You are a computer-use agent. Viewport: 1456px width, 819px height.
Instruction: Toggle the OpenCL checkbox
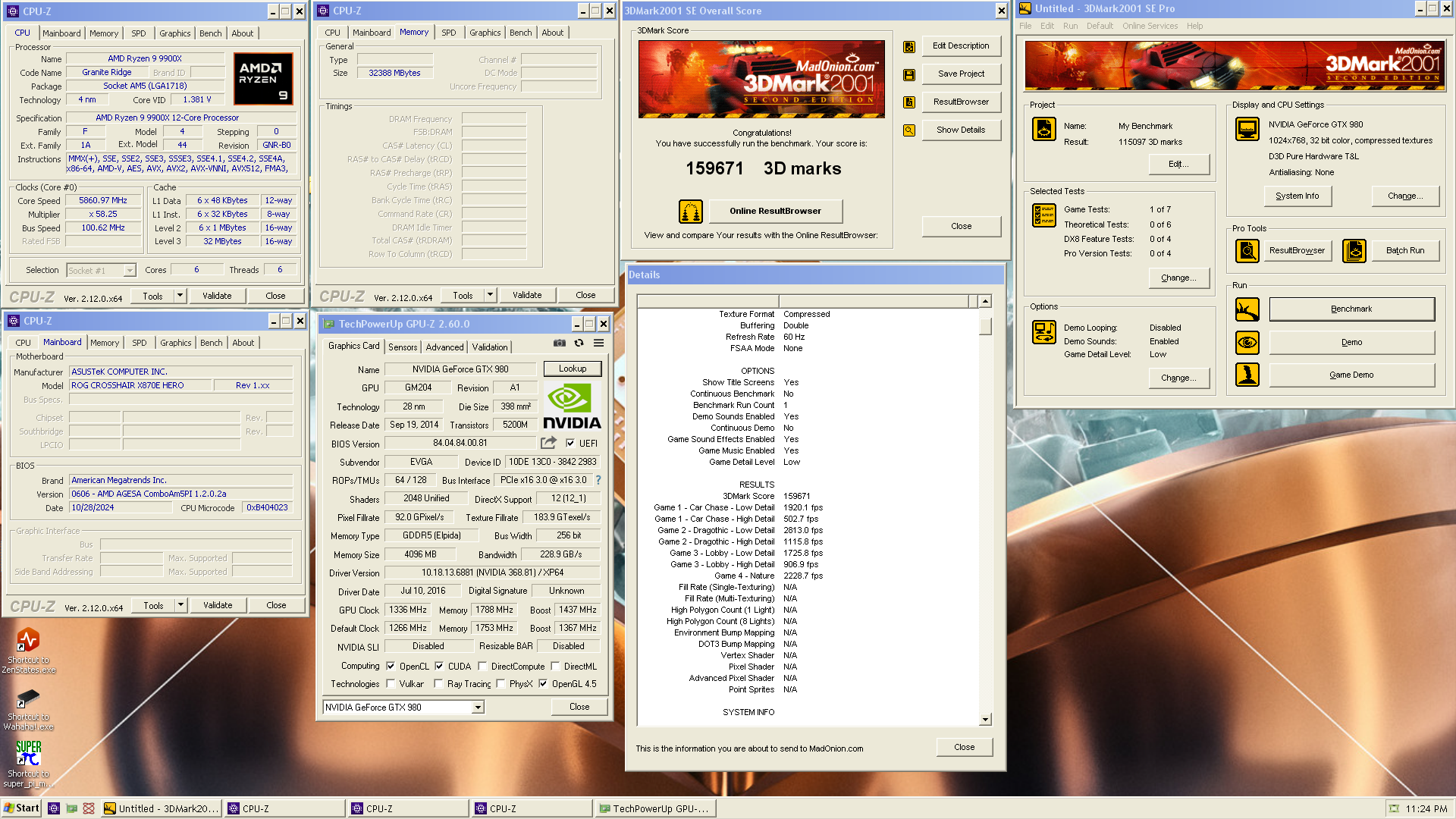click(x=391, y=667)
